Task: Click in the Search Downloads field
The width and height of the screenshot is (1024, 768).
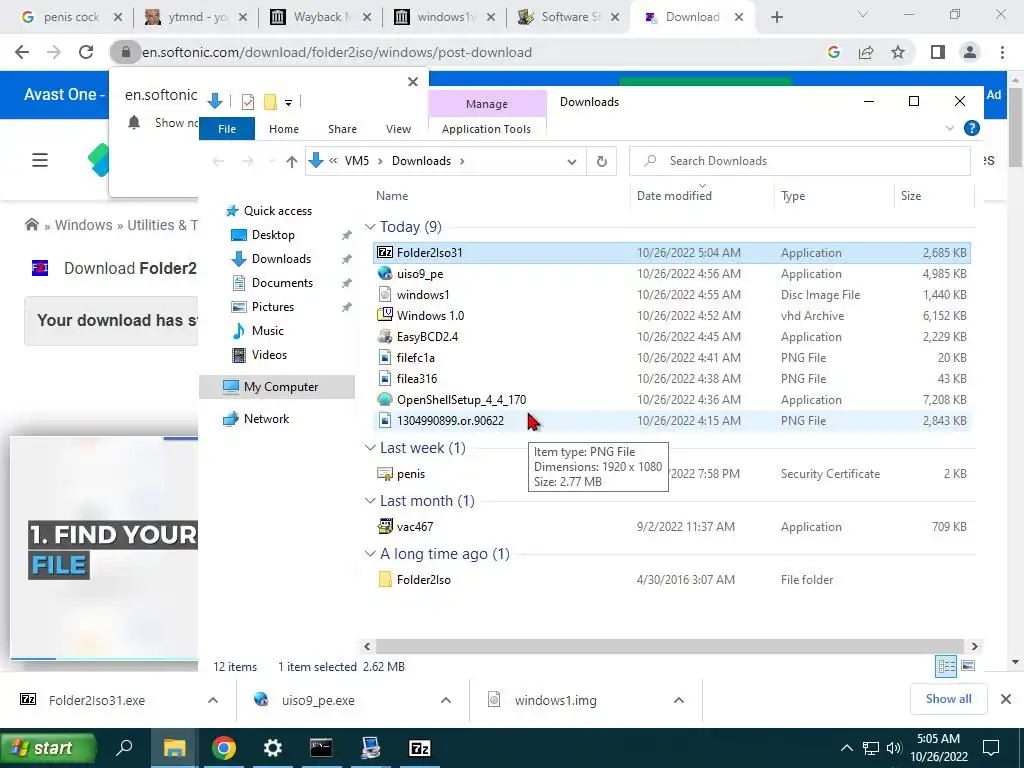Action: (799, 161)
